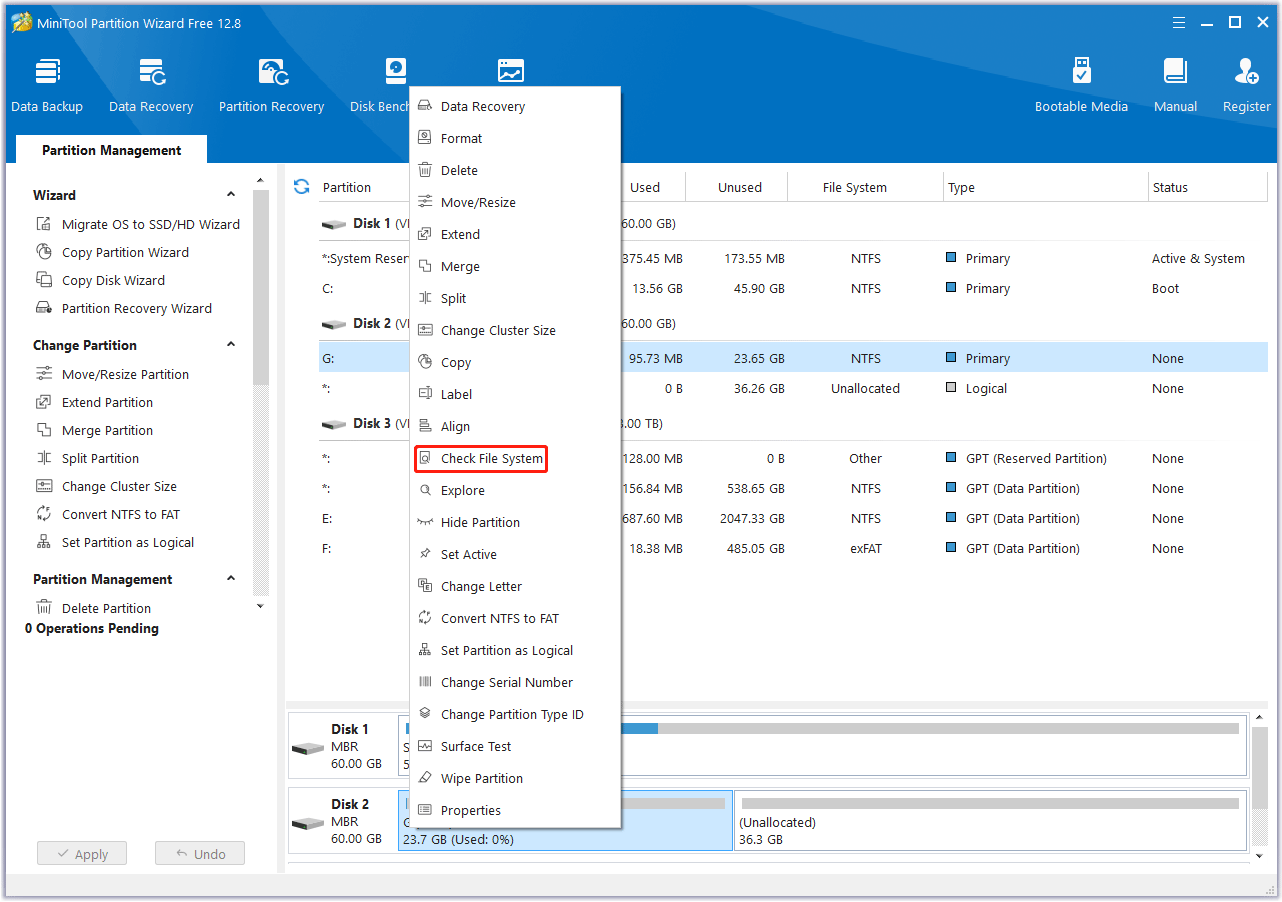Click Delete Partition in sidebar

pos(93,608)
